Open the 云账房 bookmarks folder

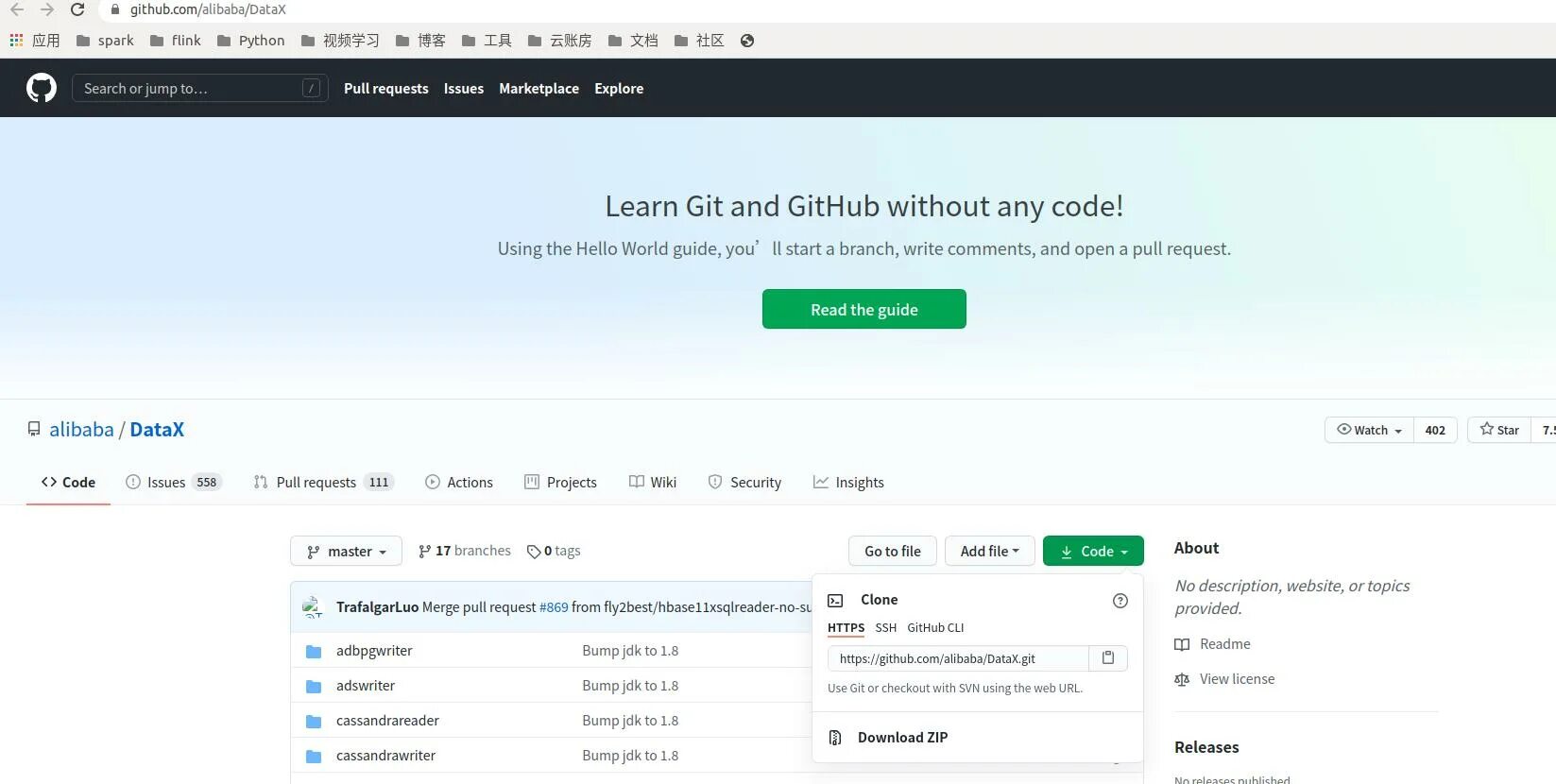(559, 41)
